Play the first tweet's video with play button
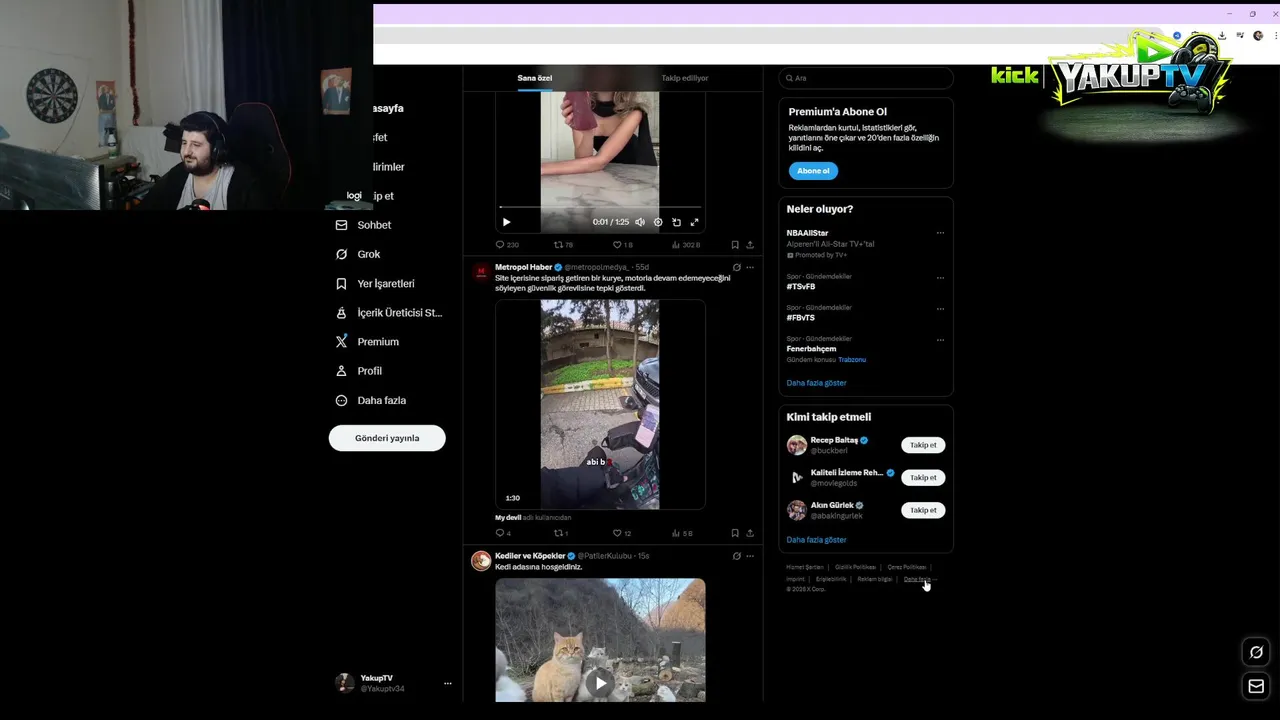The width and height of the screenshot is (1280, 720). 506,222
